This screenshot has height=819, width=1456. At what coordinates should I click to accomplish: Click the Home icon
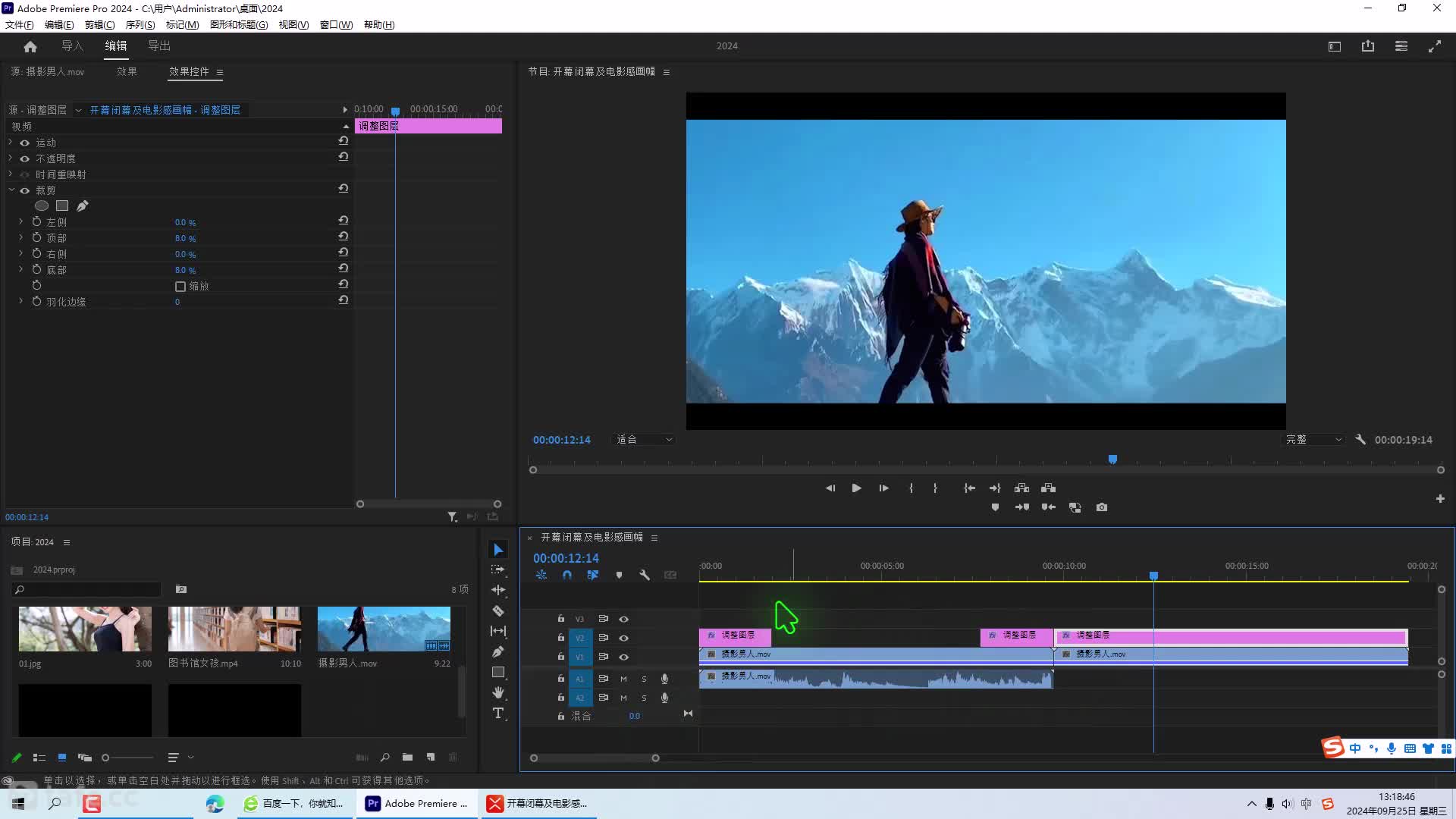(30, 46)
